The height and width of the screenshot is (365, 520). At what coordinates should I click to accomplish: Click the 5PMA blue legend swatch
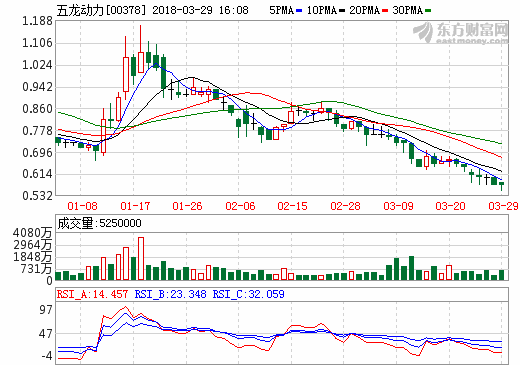299,11
